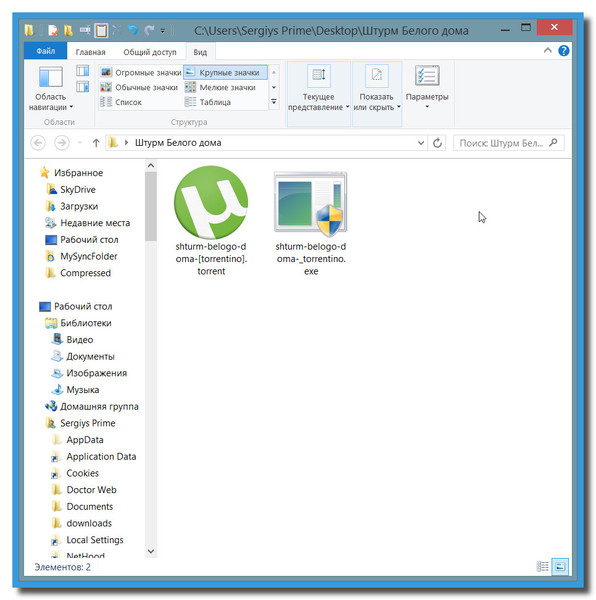Open the Документы library

click(83, 357)
